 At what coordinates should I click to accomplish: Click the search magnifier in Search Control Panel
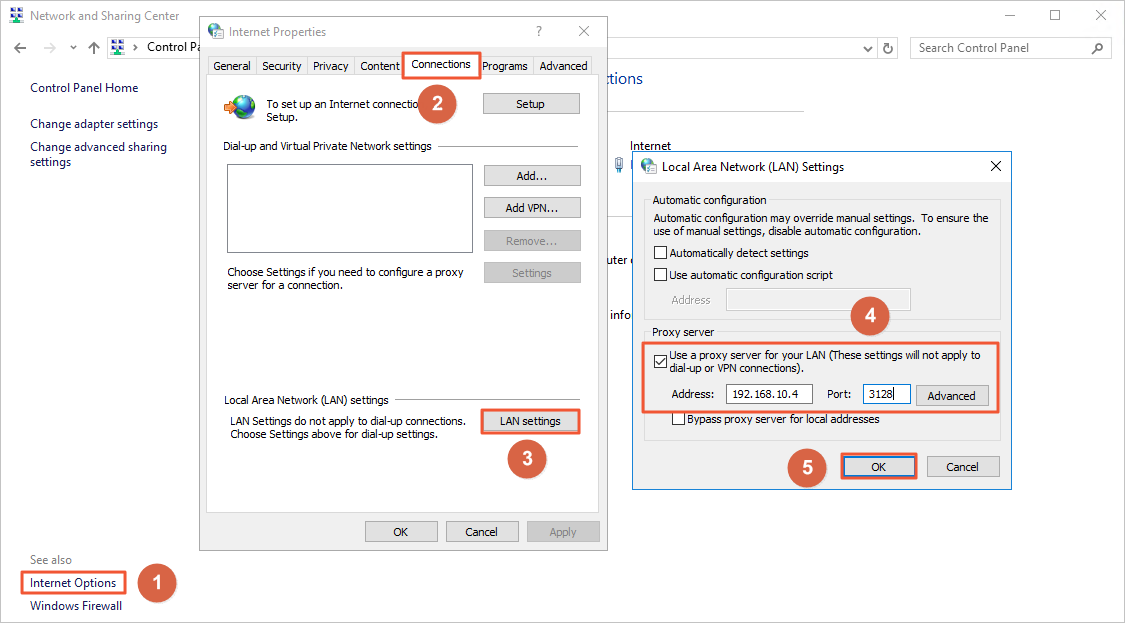(1097, 48)
